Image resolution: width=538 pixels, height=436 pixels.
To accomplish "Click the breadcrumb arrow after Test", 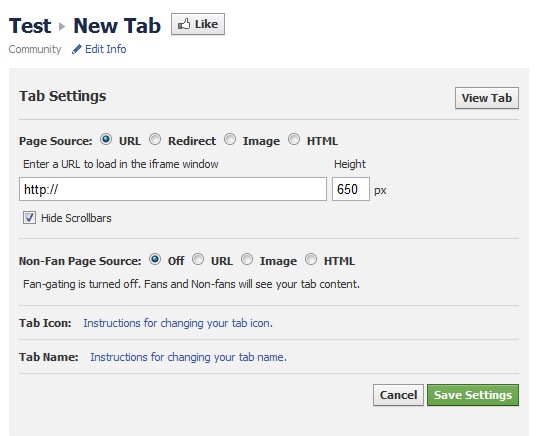I will point(62,26).
